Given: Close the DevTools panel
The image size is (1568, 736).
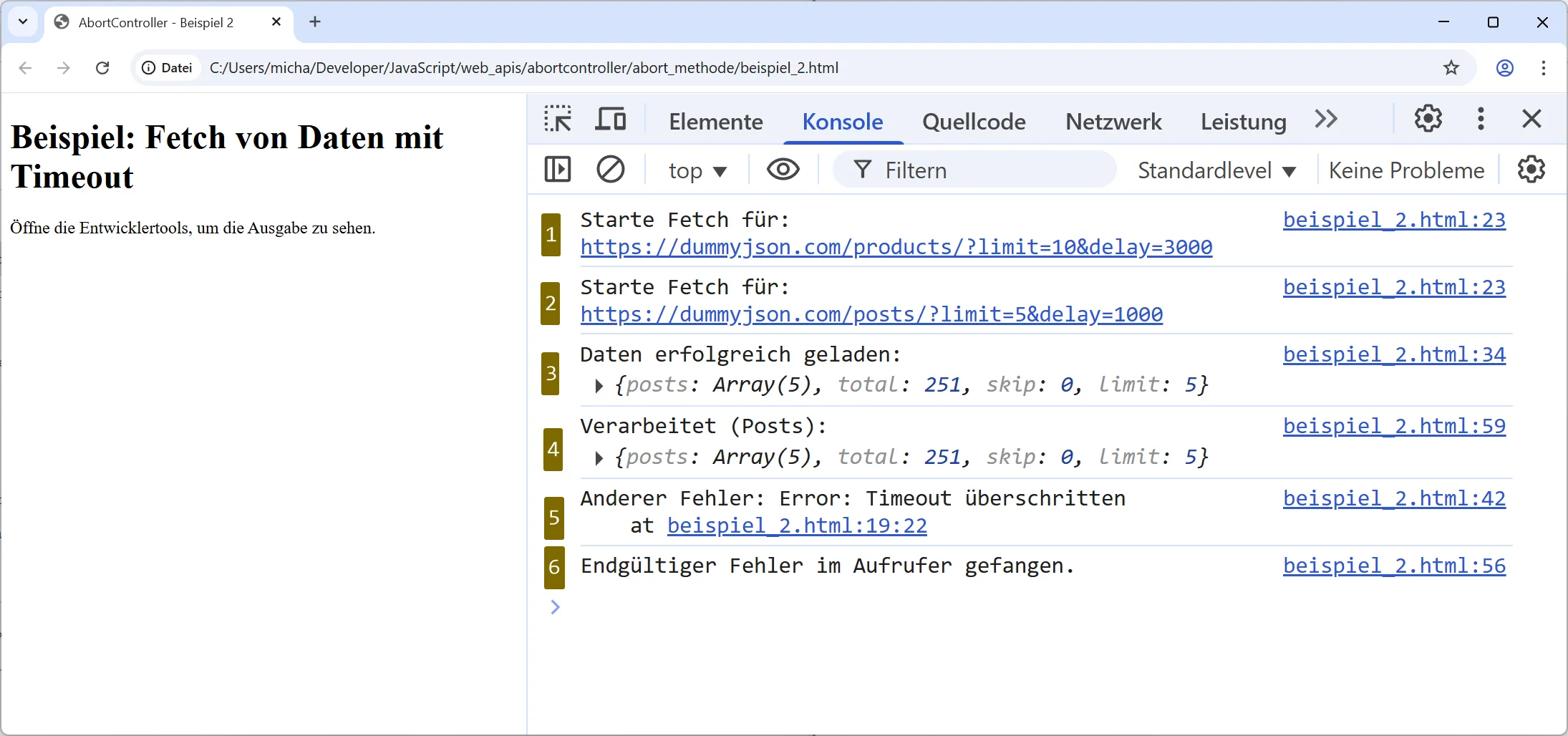Looking at the screenshot, I should point(1531,119).
